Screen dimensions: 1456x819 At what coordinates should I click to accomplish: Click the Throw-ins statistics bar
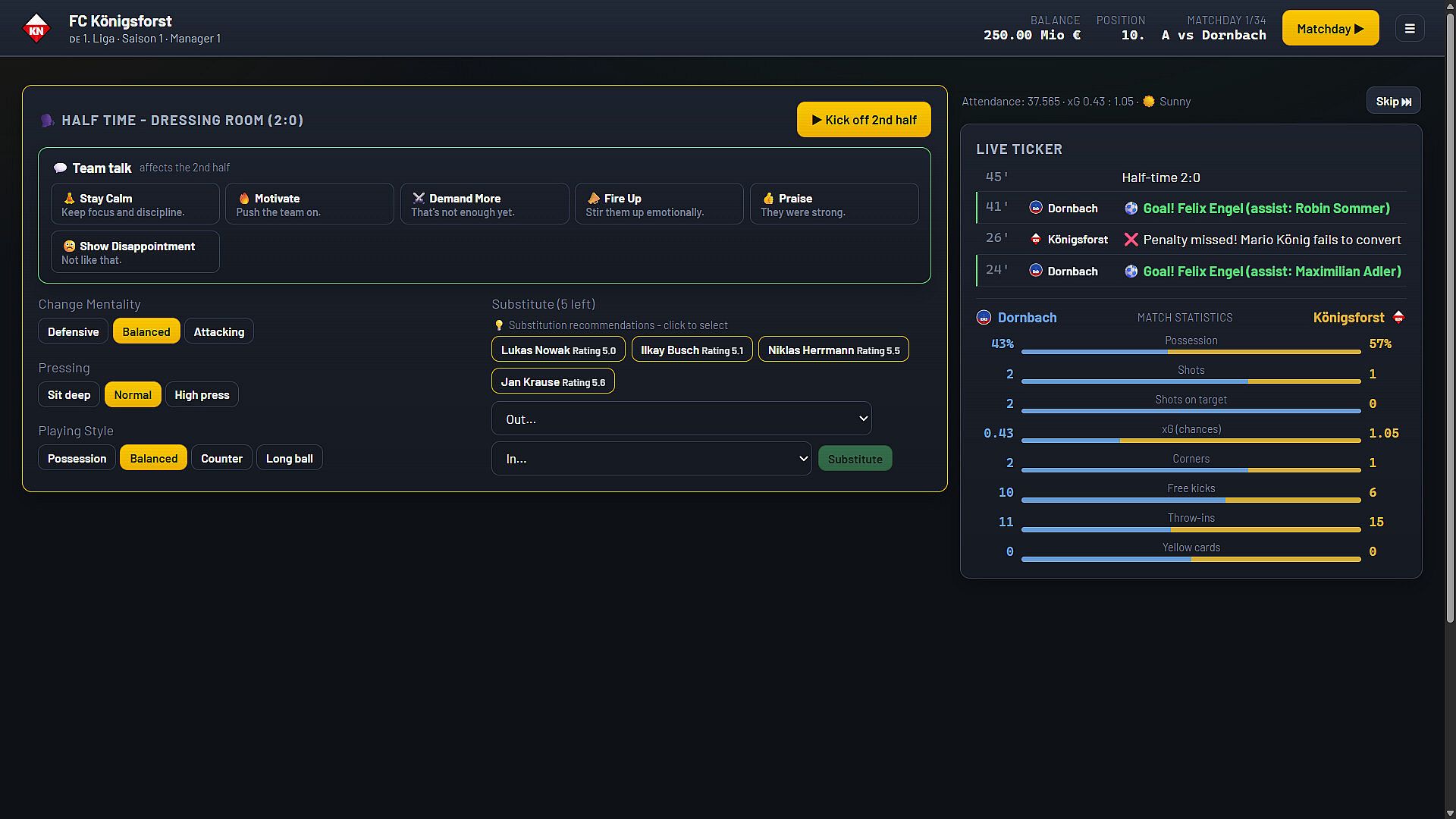coord(1191,529)
